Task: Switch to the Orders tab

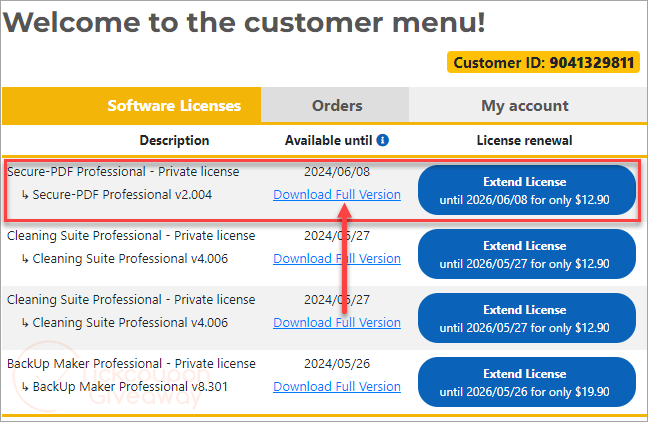Action: [x=335, y=105]
